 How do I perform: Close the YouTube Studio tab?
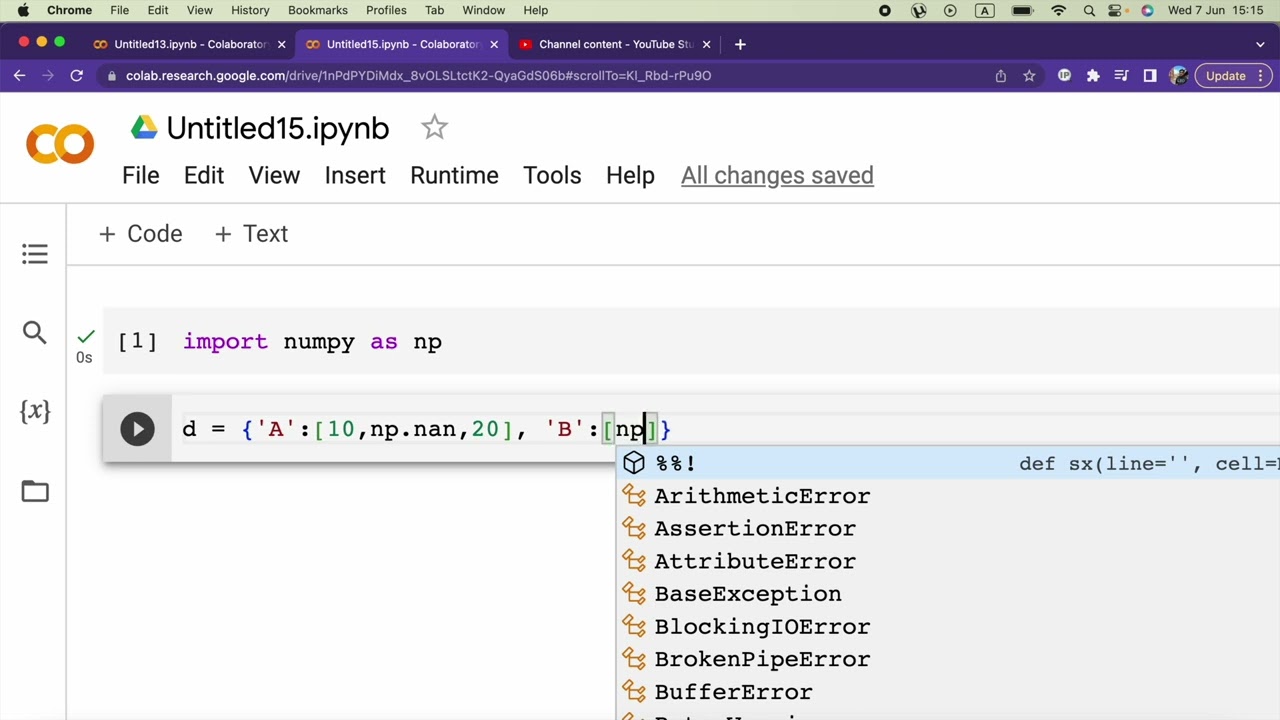coord(707,44)
